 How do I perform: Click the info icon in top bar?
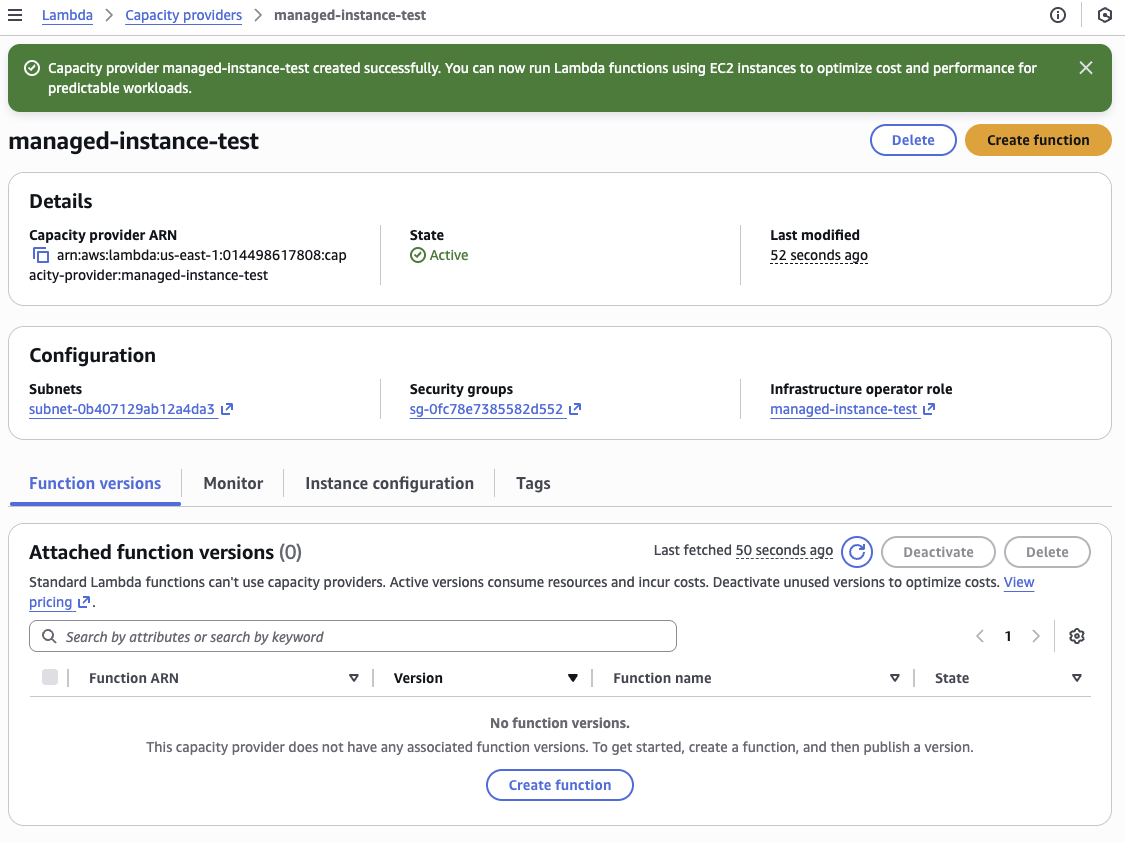[1058, 15]
